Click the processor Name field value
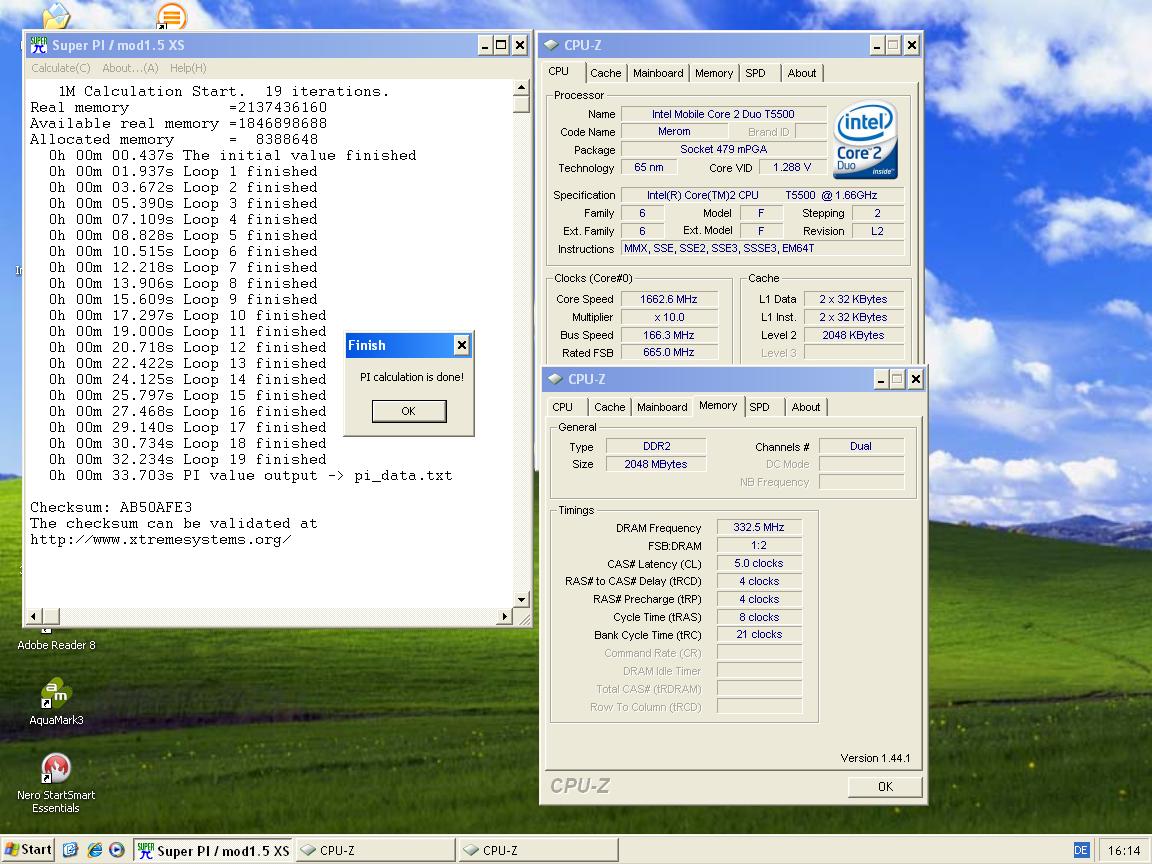The width and height of the screenshot is (1152, 864). click(x=724, y=114)
